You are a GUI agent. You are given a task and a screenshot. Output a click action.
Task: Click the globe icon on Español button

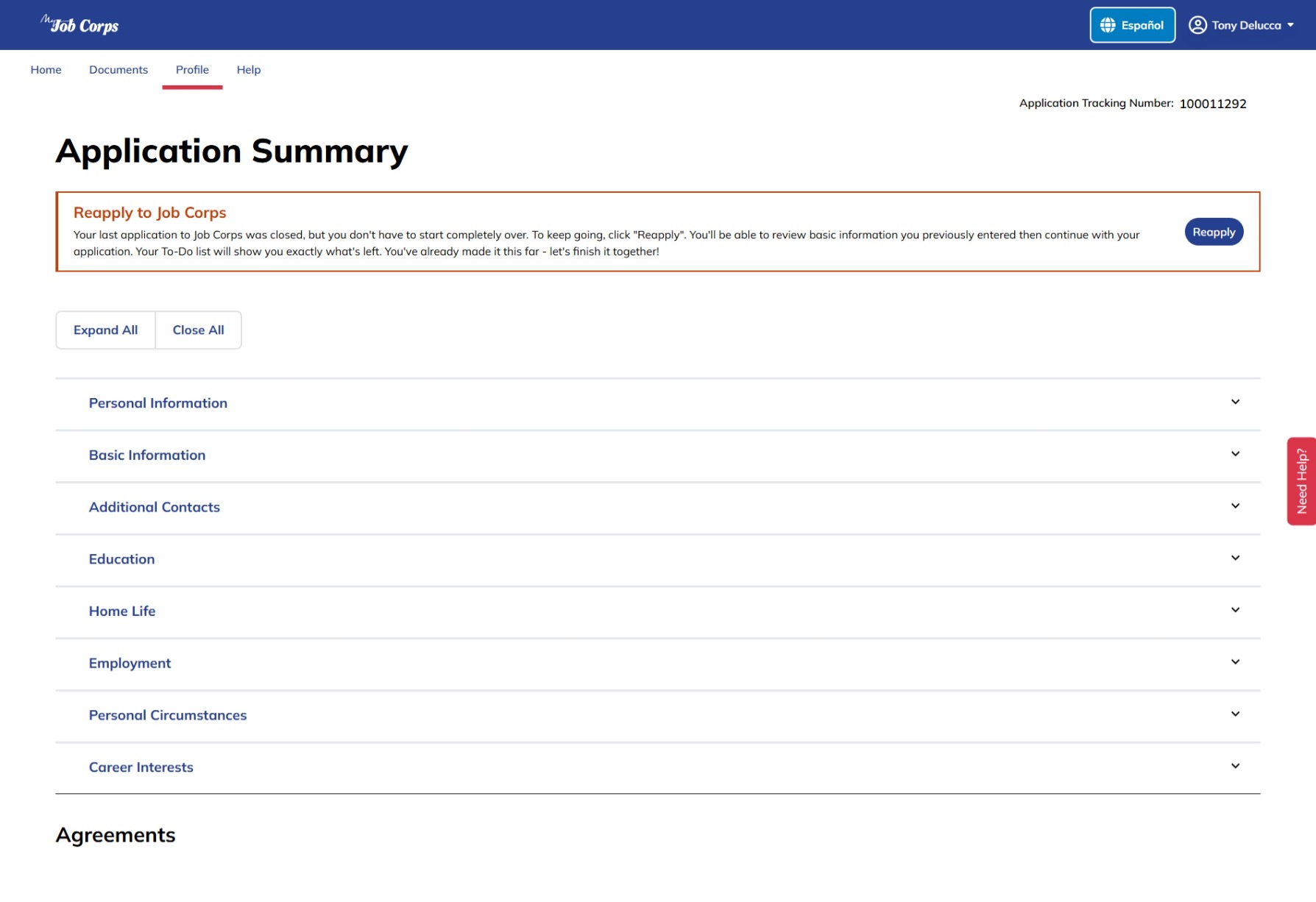[1107, 25]
